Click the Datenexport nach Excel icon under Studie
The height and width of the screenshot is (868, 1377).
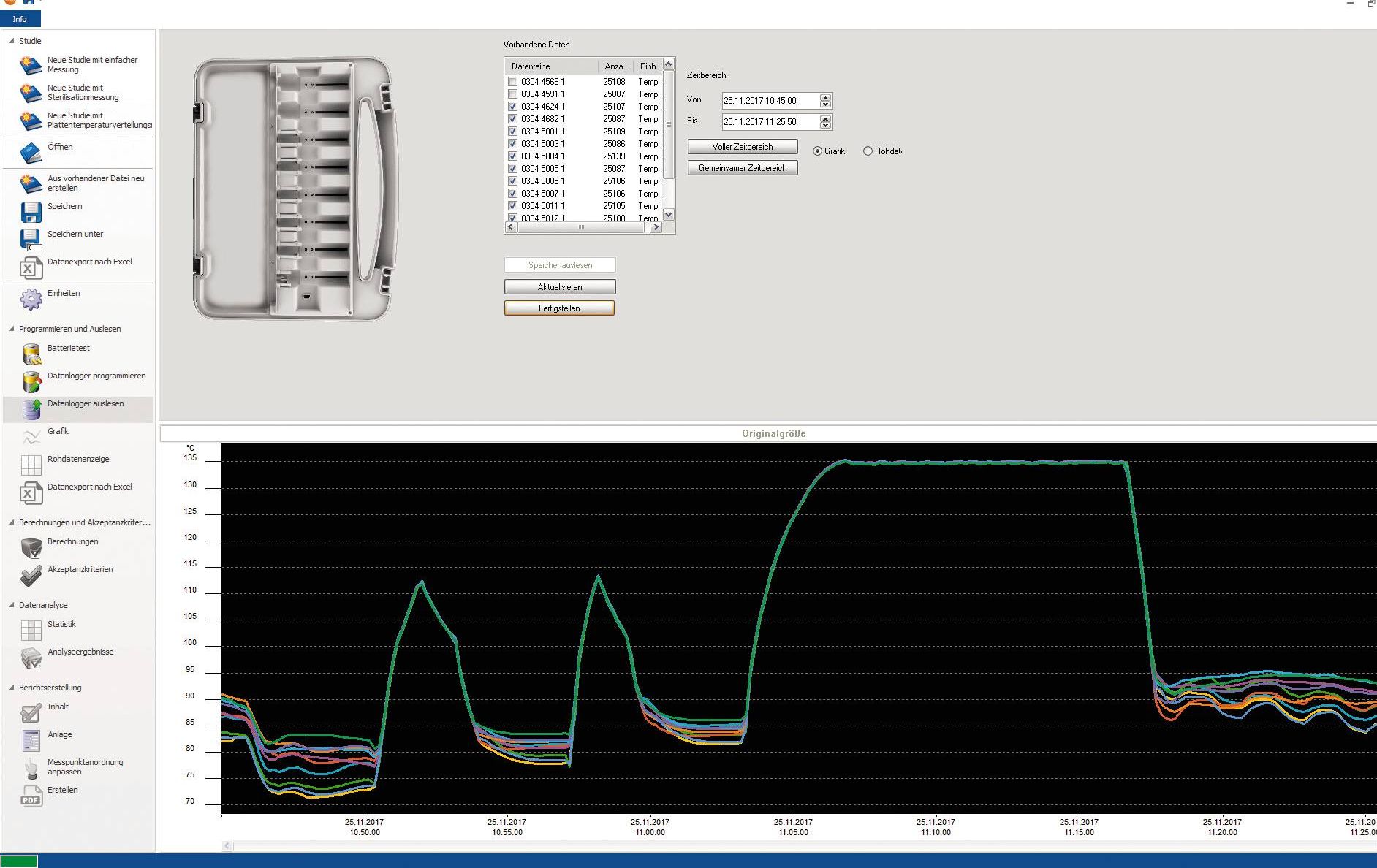click(x=31, y=268)
